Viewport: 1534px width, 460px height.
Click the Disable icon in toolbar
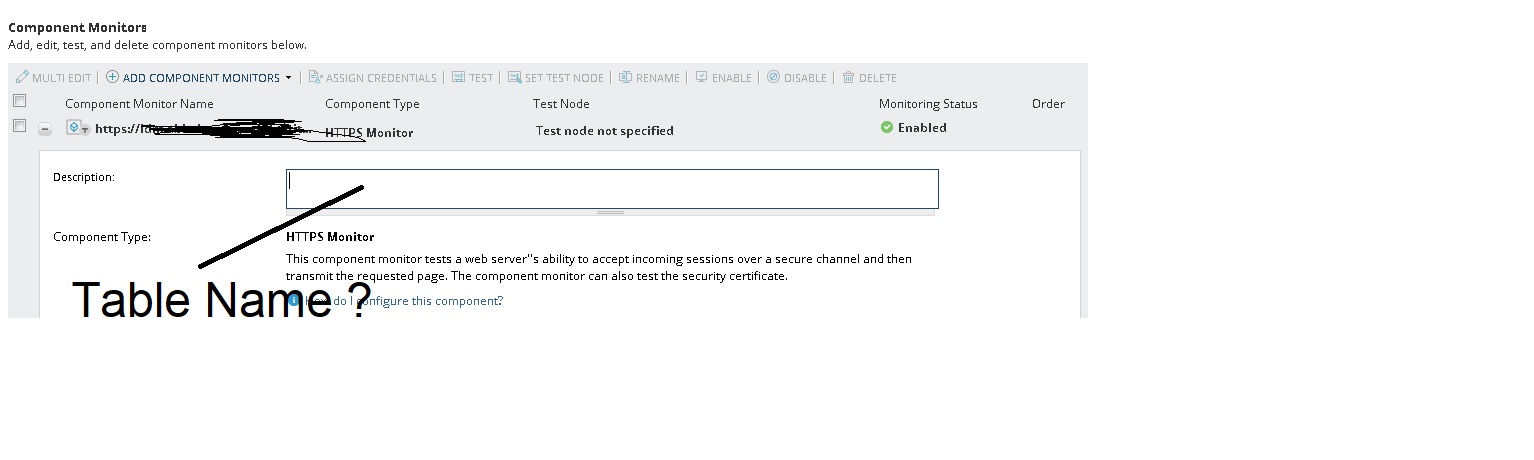(773, 77)
